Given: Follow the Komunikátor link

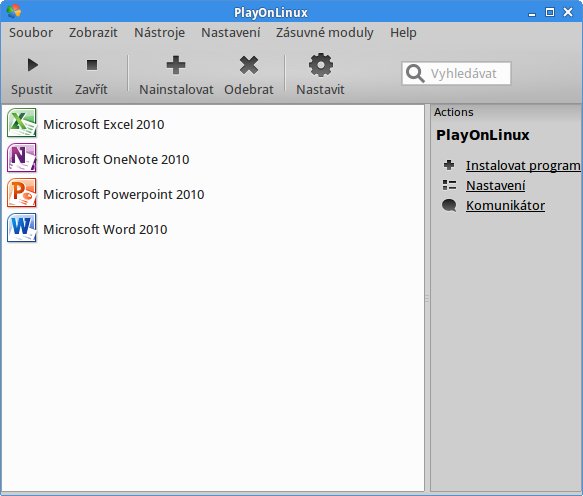Looking at the screenshot, I should (505, 205).
